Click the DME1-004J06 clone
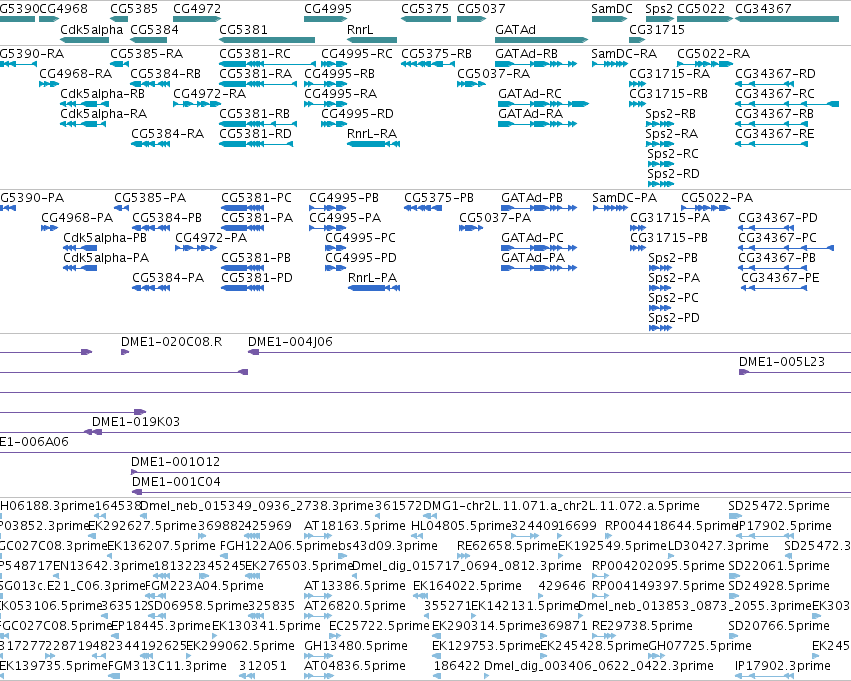The image size is (851, 681). click(549, 352)
